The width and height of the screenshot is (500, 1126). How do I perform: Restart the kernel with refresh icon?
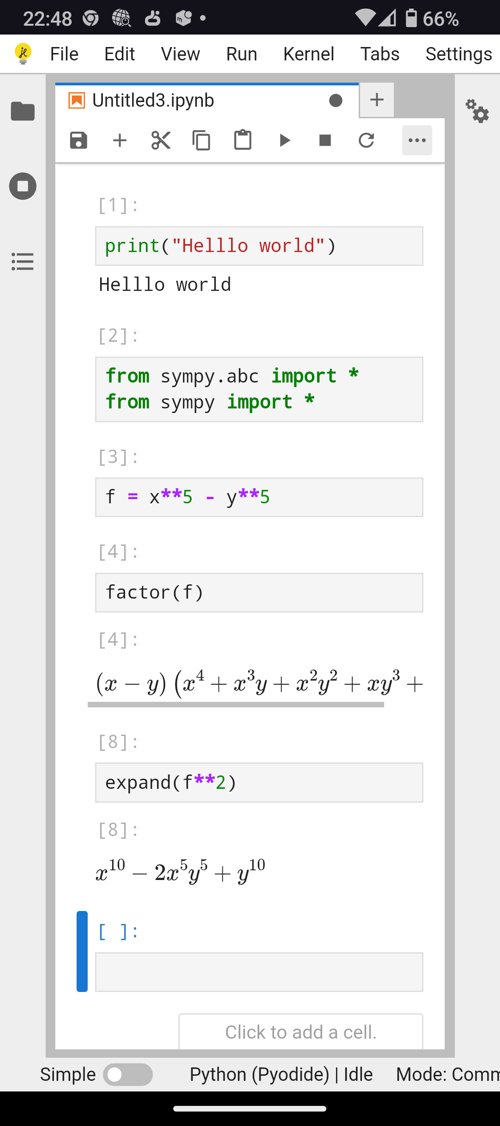pyautogui.click(x=366, y=140)
